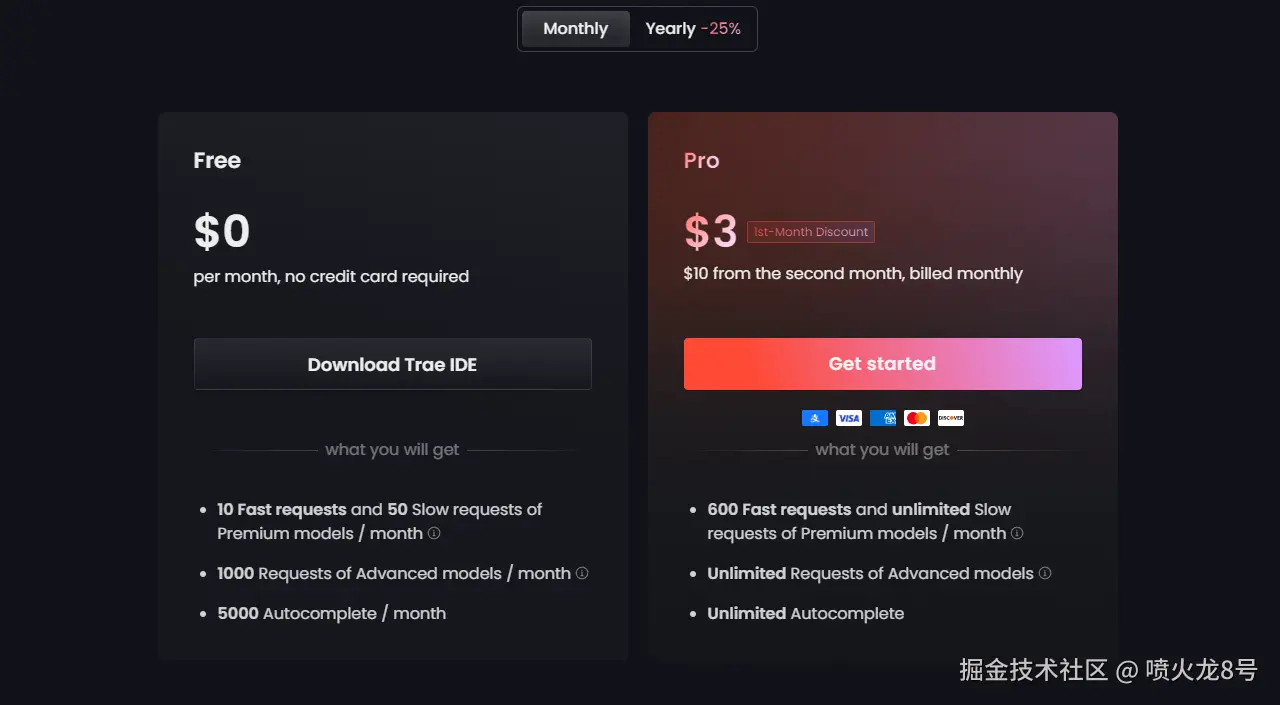Click the Mastercard payment icon

(916, 417)
